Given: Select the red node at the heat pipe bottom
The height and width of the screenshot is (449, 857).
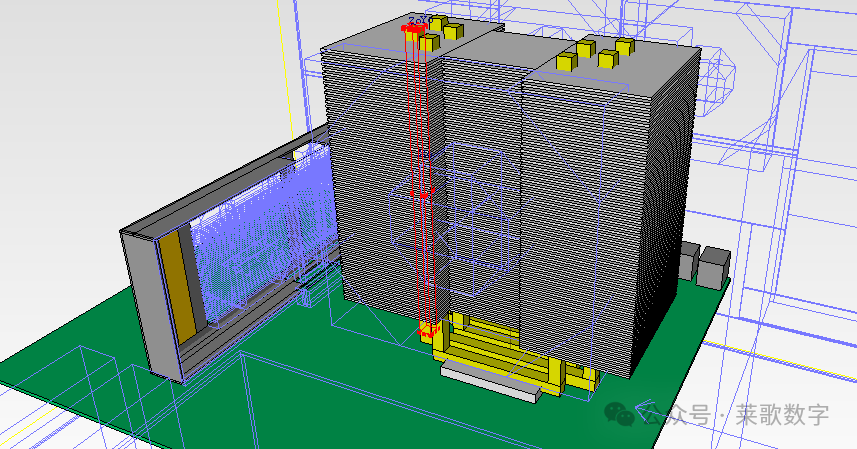Looking at the screenshot, I should coord(430,329).
